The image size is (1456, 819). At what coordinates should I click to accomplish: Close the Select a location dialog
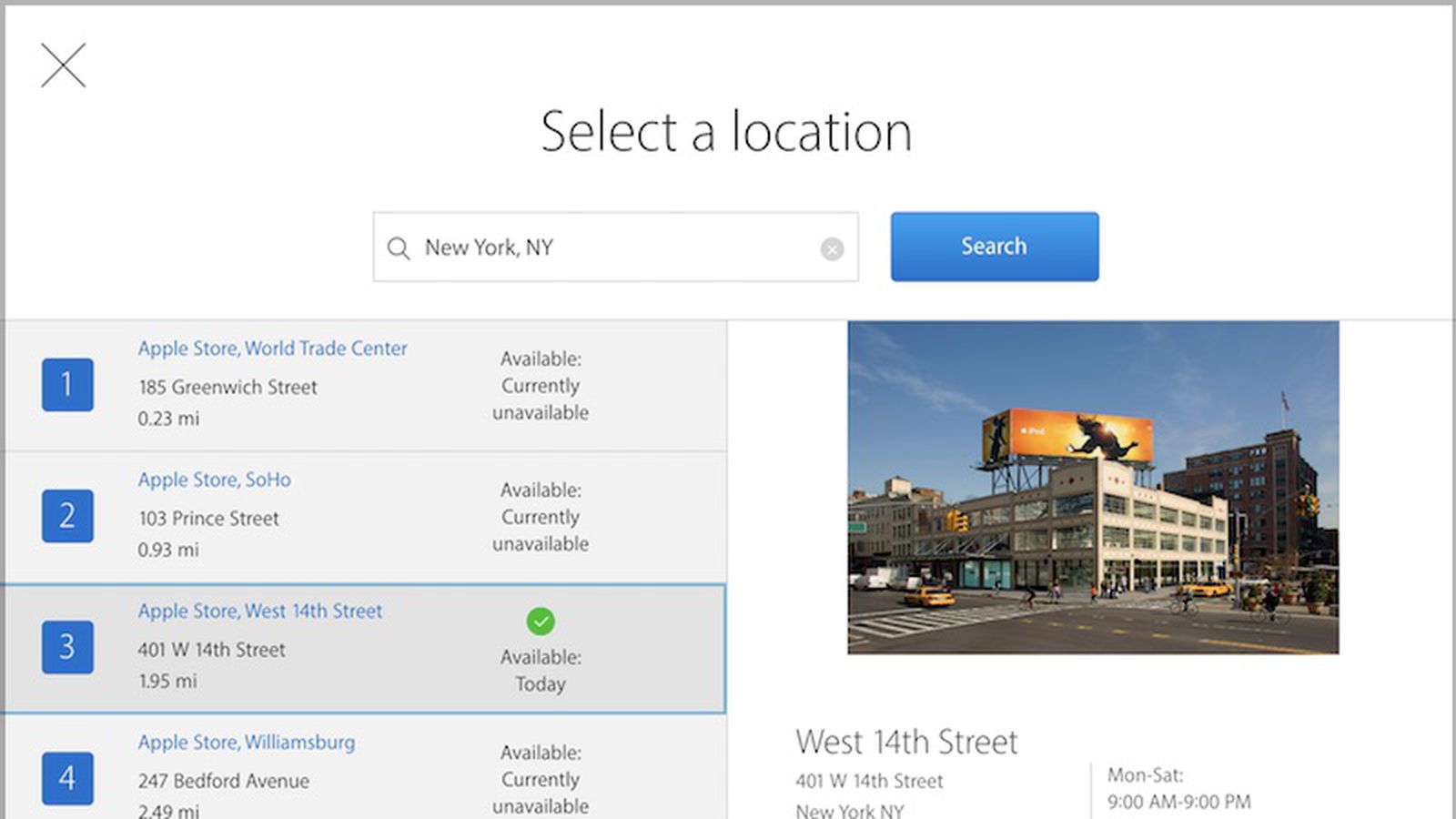coord(63,66)
